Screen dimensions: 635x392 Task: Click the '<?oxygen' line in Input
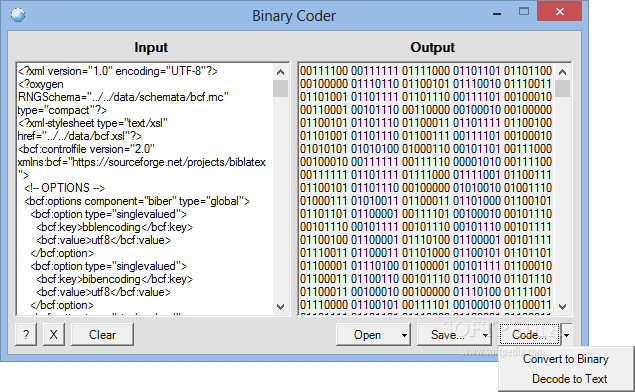(x=40, y=84)
